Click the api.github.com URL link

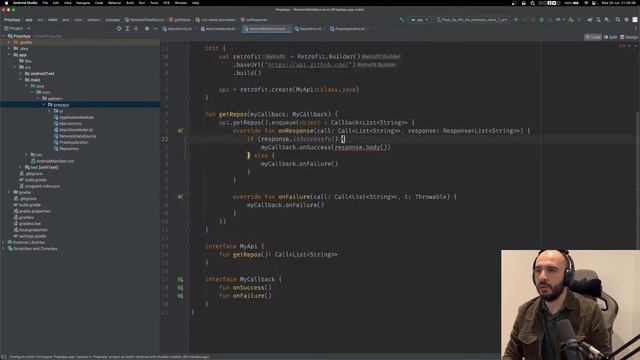coord(309,65)
